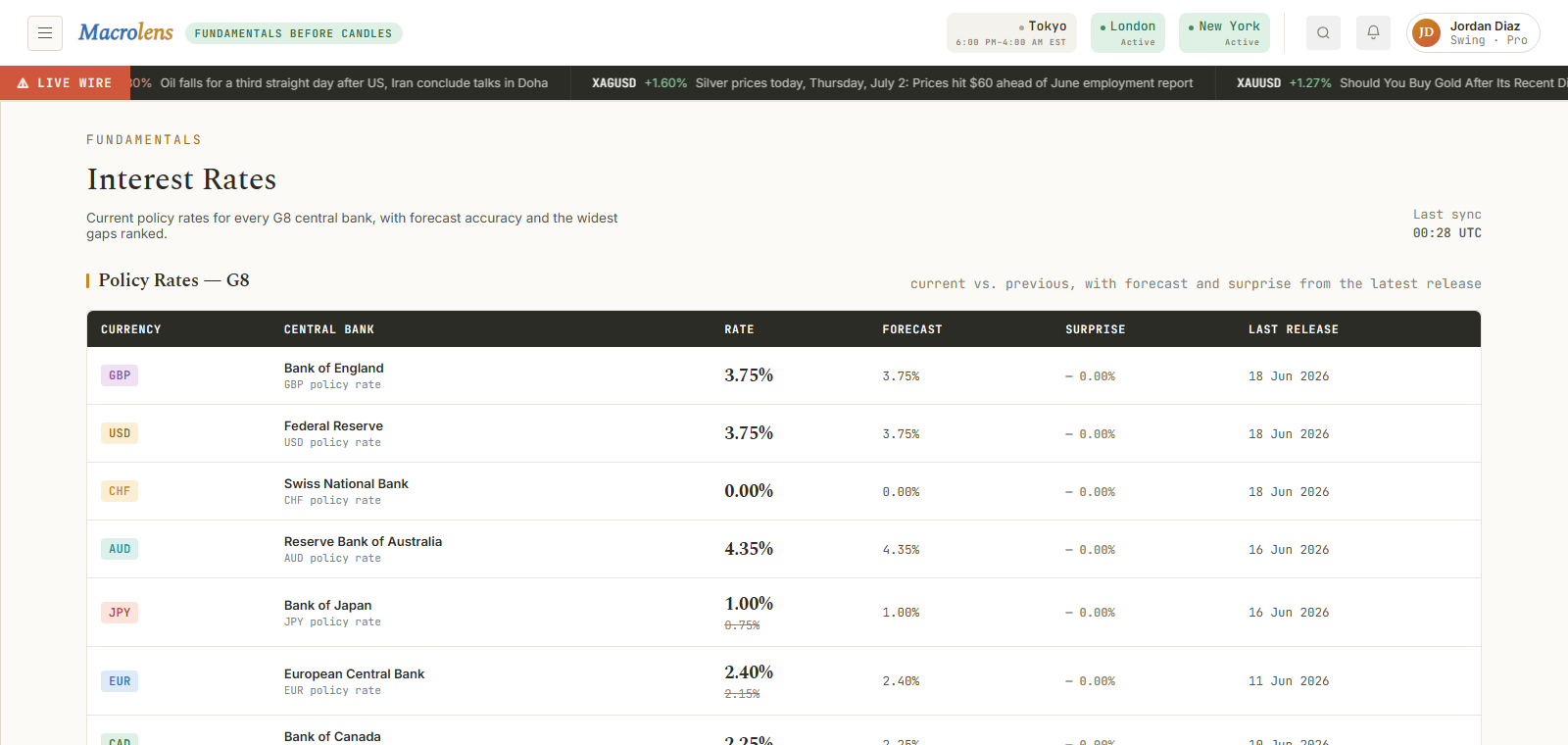Click the Currency column header
1568x745 pixels.
tap(130, 329)
